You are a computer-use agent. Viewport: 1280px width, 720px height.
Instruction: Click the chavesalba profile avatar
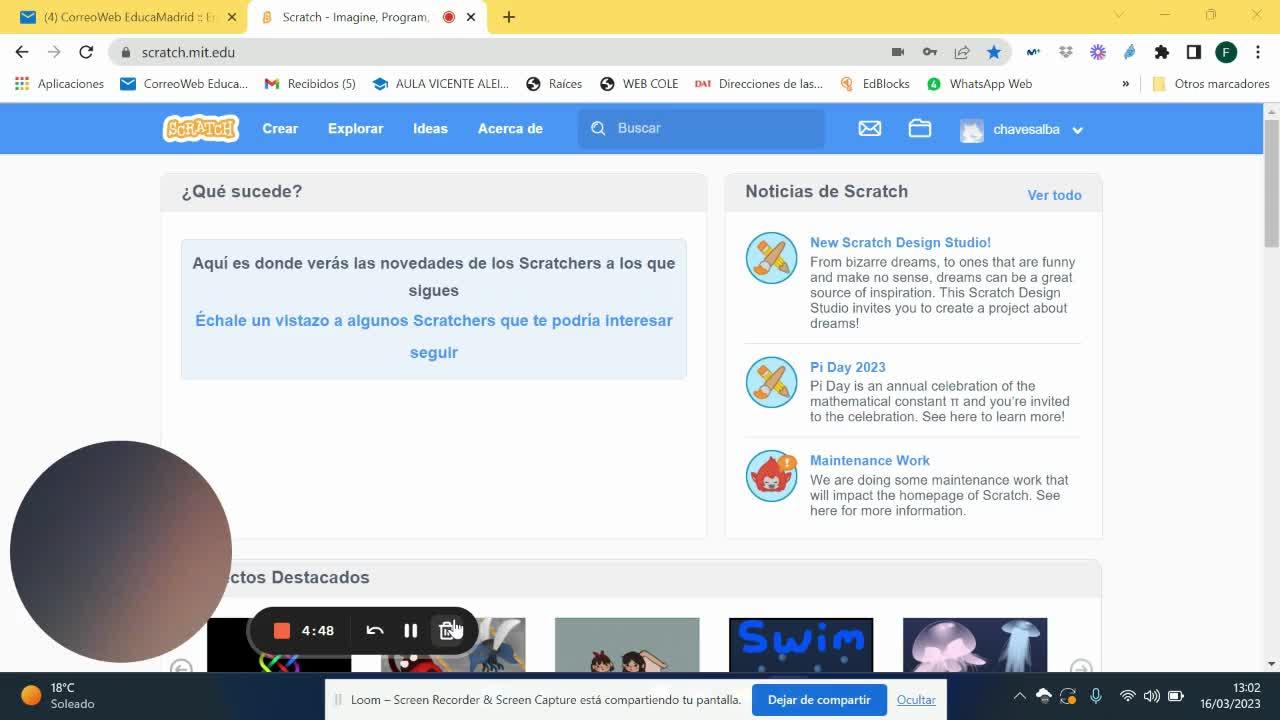pos(972,129)
